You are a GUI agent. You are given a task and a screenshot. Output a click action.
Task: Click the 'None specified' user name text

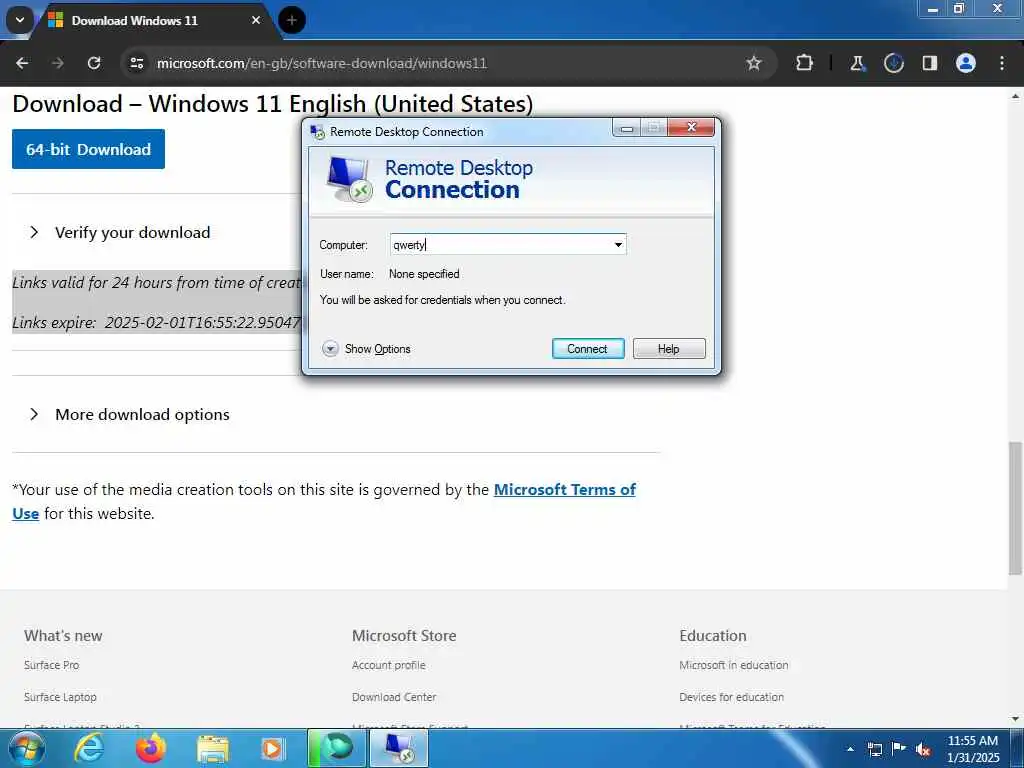424,274
